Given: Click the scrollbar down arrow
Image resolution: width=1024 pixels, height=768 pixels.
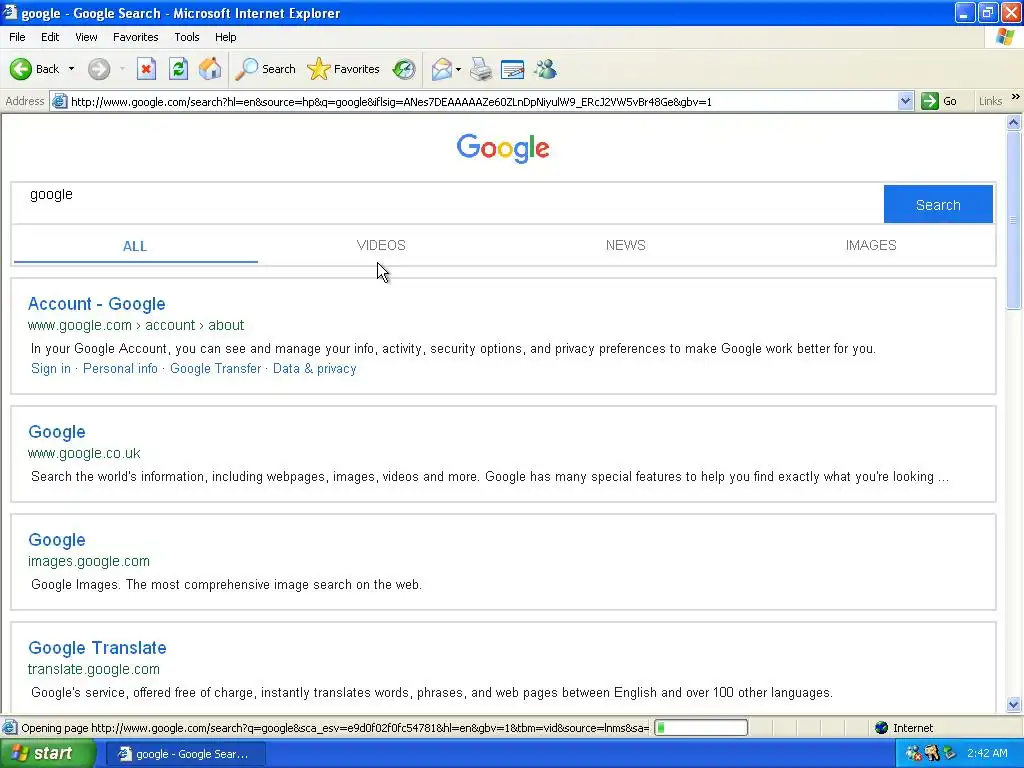Looking at the screenshot, I should 1014,704.
